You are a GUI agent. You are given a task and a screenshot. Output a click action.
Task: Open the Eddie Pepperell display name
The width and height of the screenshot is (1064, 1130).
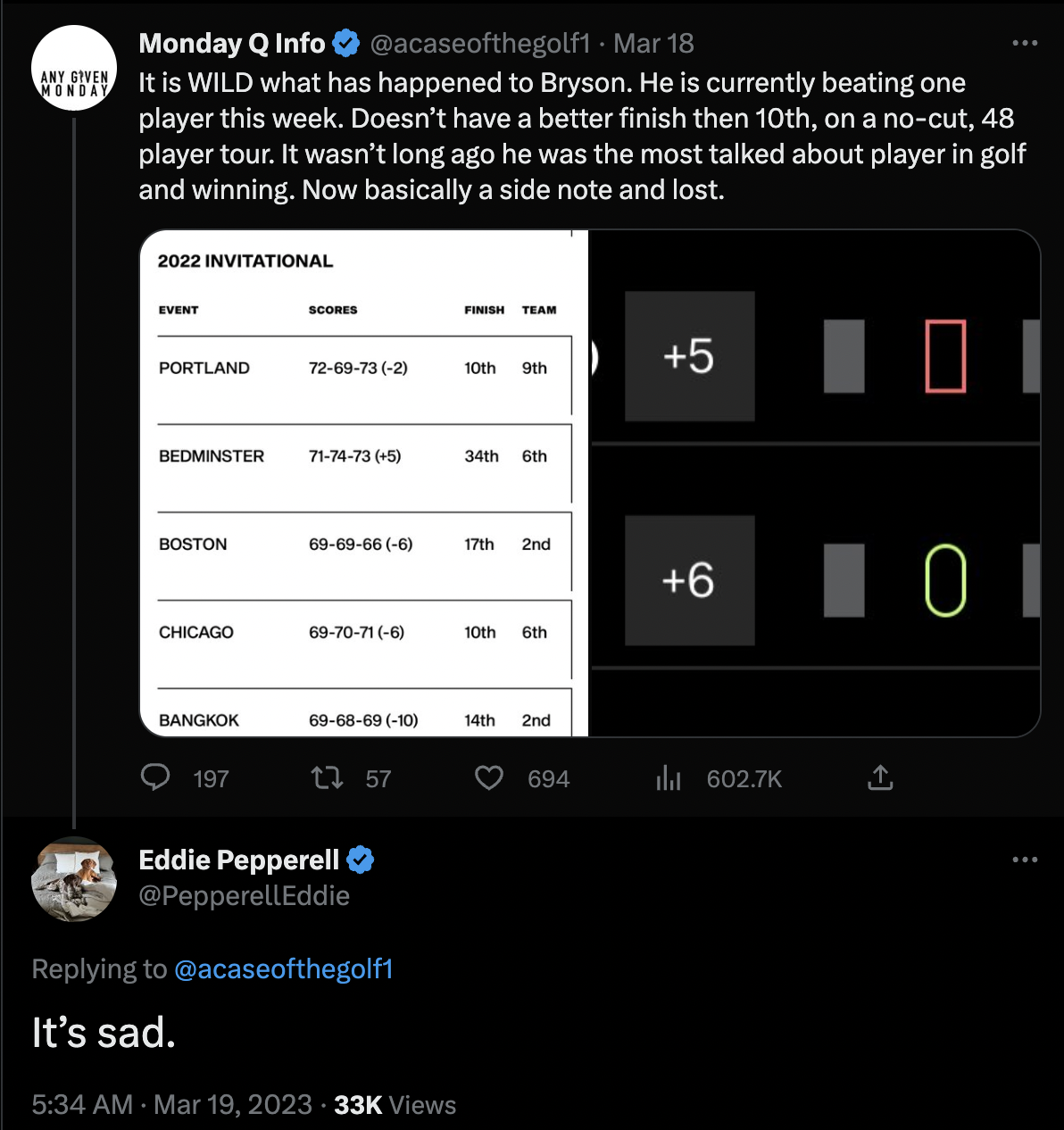[239, 860]
